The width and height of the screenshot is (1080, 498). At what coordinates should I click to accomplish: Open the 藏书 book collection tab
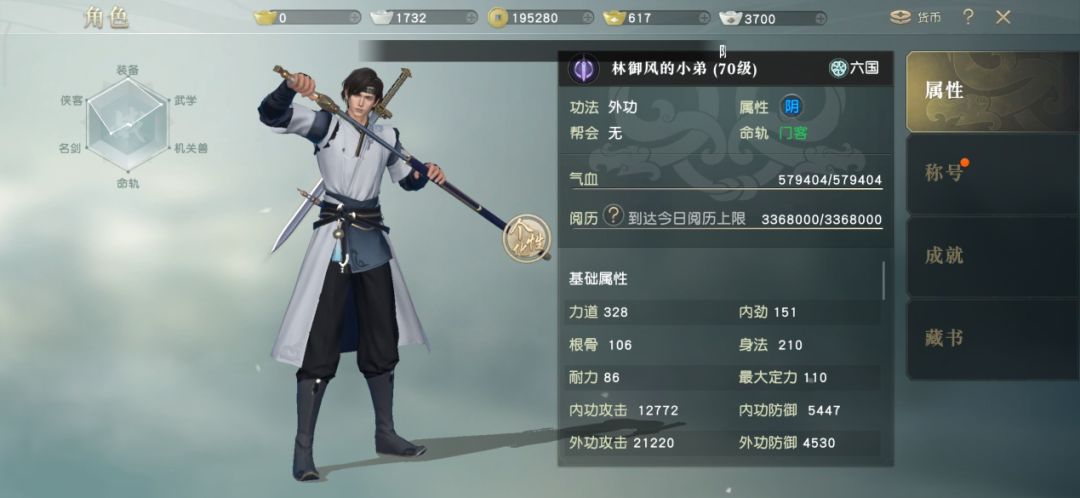point(992,339)
